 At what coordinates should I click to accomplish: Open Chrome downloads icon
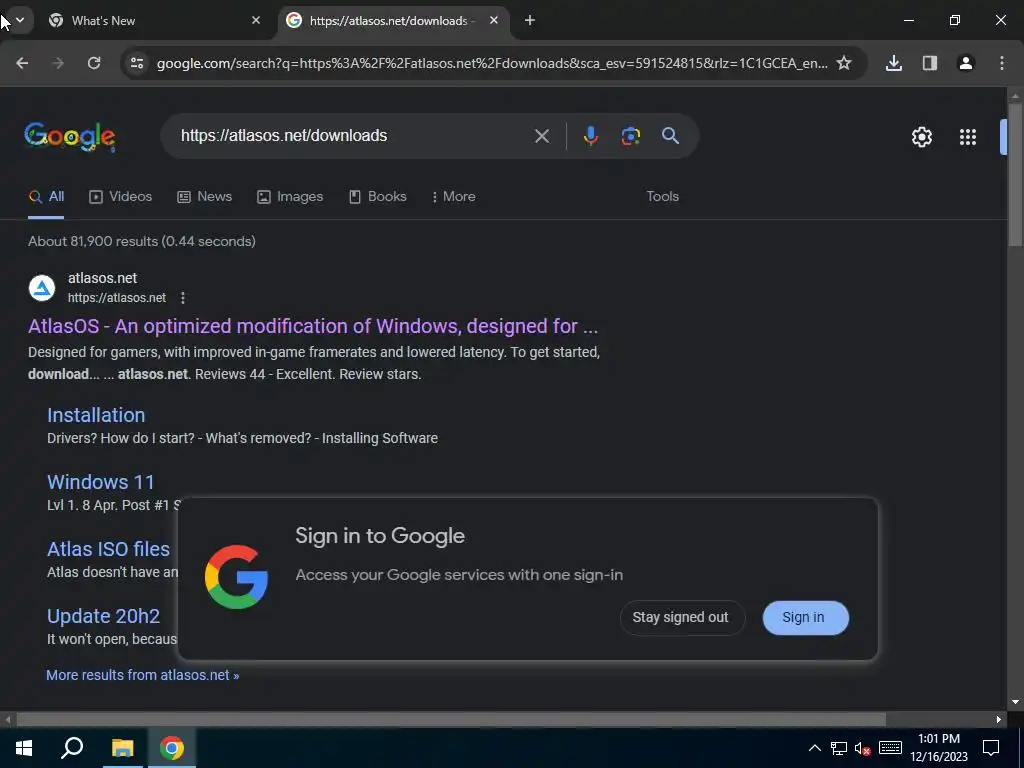pyautogui.click(x=894, y=63)
